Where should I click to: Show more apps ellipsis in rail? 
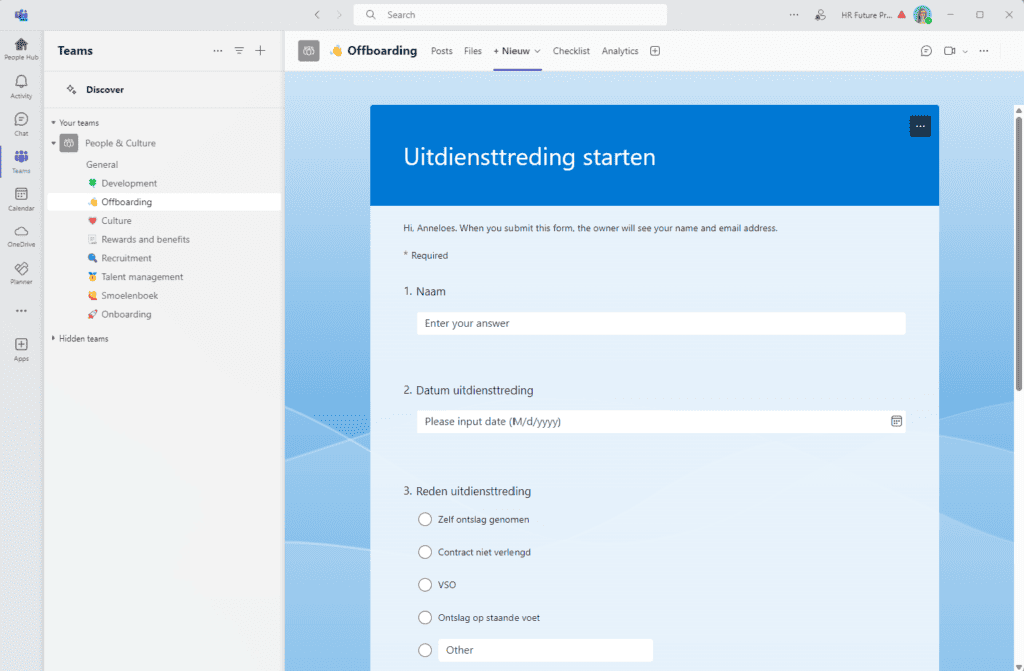tap(21, 311)
